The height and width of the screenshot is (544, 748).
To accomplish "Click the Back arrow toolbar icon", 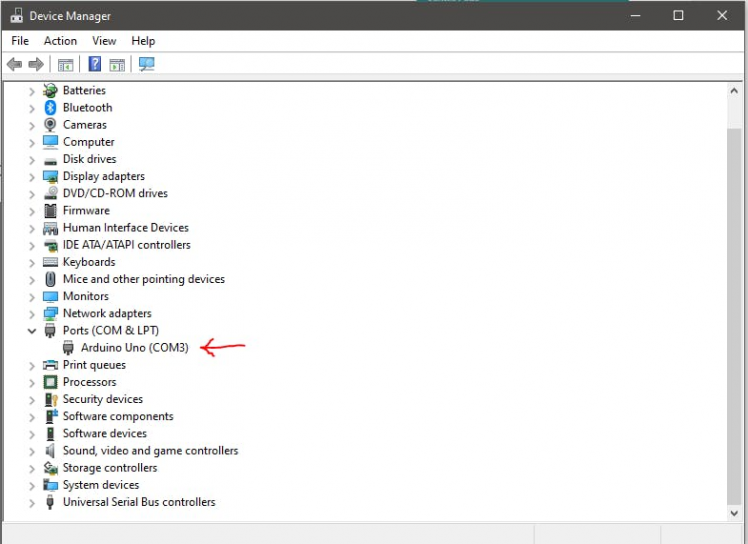I will 14,64.
